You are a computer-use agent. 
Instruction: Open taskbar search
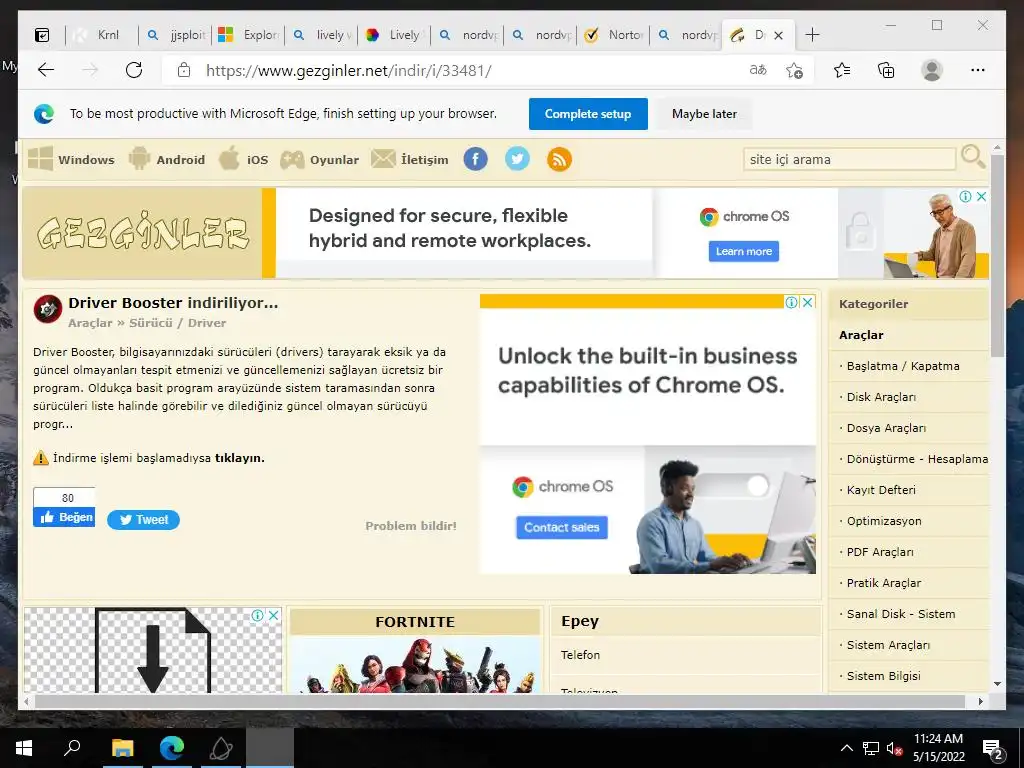click(x=72, y=748)
